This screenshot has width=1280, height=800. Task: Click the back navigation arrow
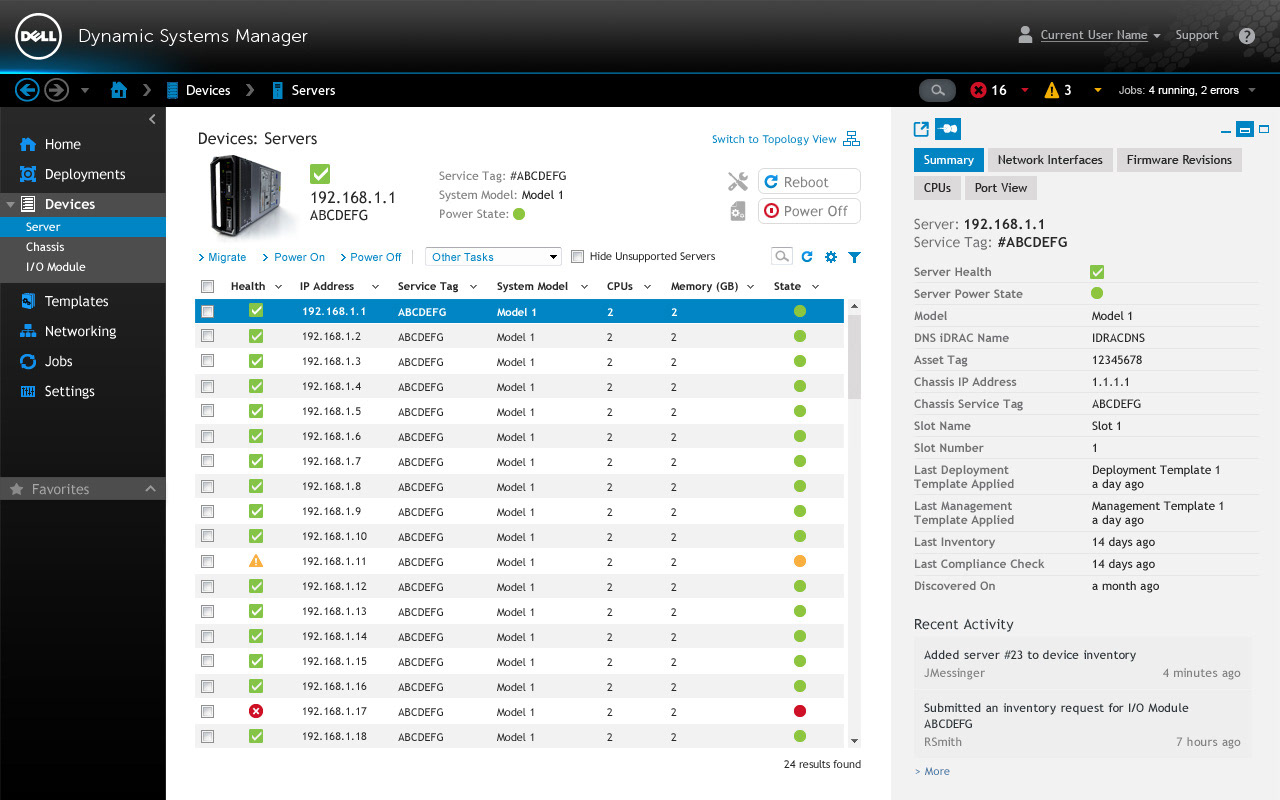point(27,90)
